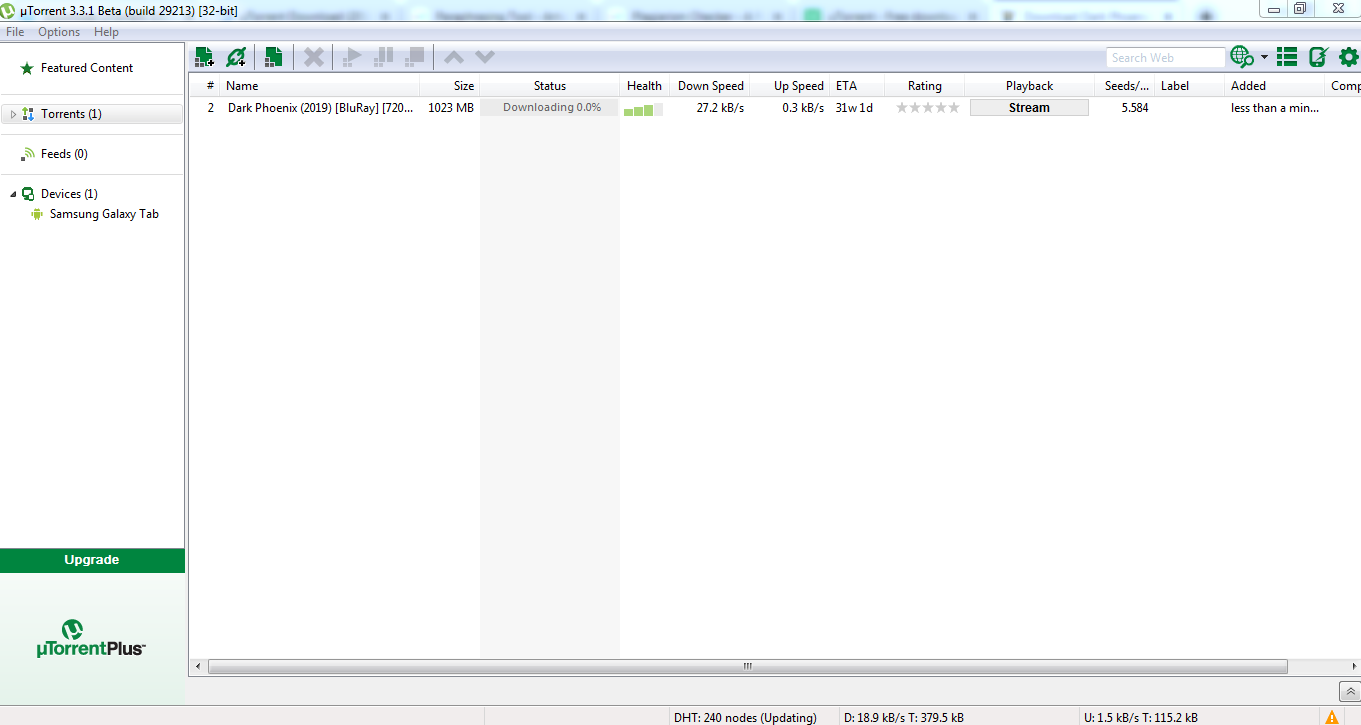Click the upload speed status bar entry
The height and width of the screenshot is (725, 1361).
[x=1141, y=717]
